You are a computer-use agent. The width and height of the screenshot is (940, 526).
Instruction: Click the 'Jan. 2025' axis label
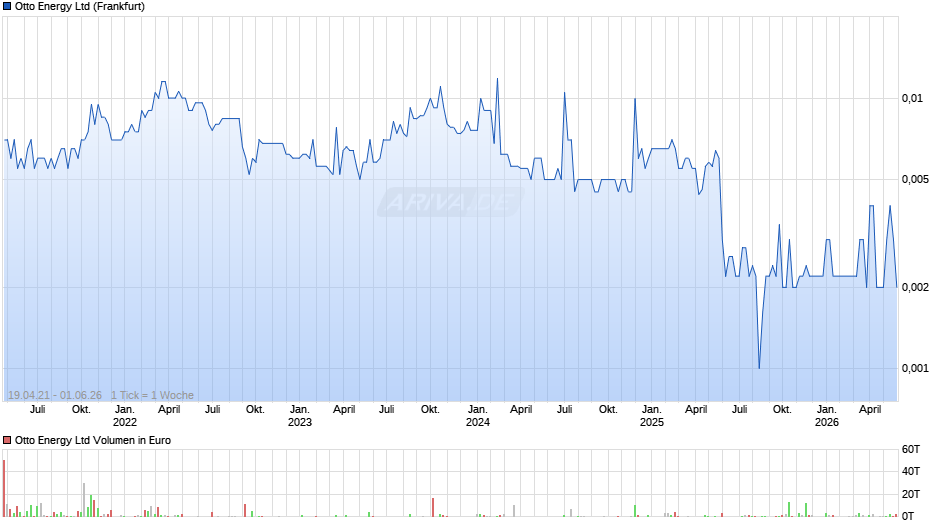click(652, 416)
